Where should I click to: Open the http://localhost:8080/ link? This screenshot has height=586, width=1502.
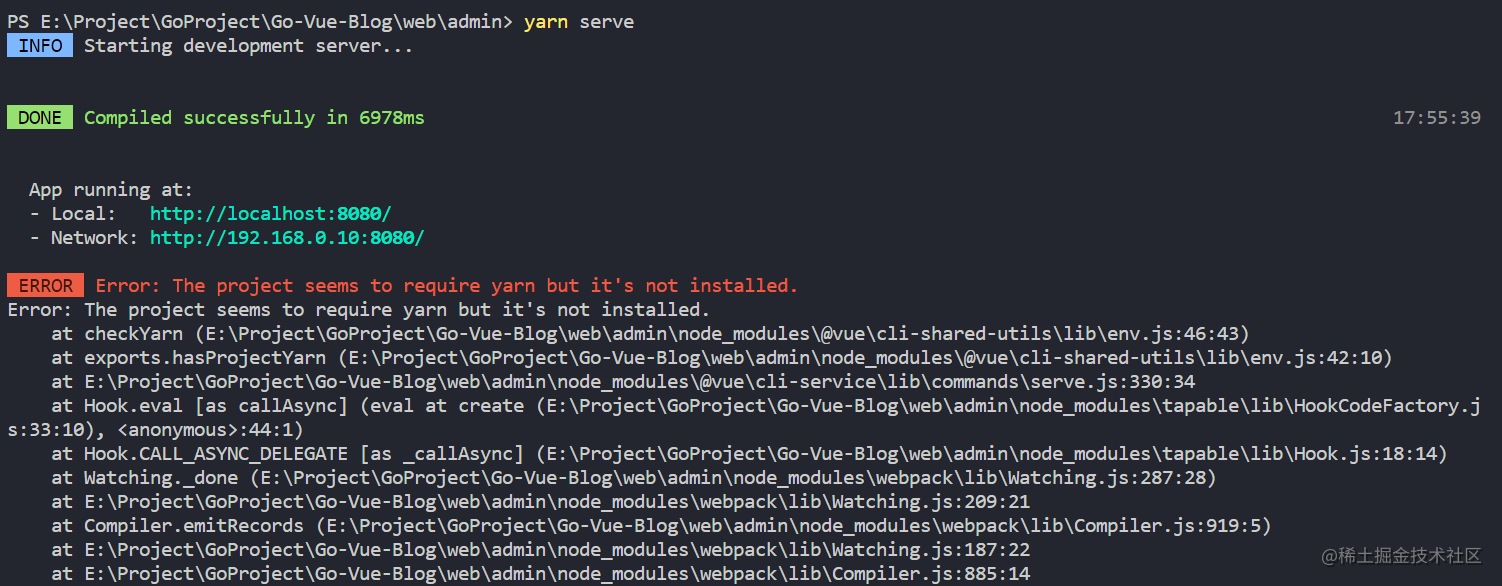pyautogui.click(x=270, y=213)
